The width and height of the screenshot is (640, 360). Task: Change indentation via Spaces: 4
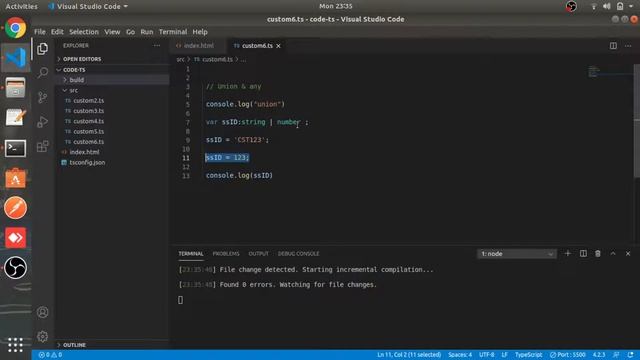click(x=460, y=355)
